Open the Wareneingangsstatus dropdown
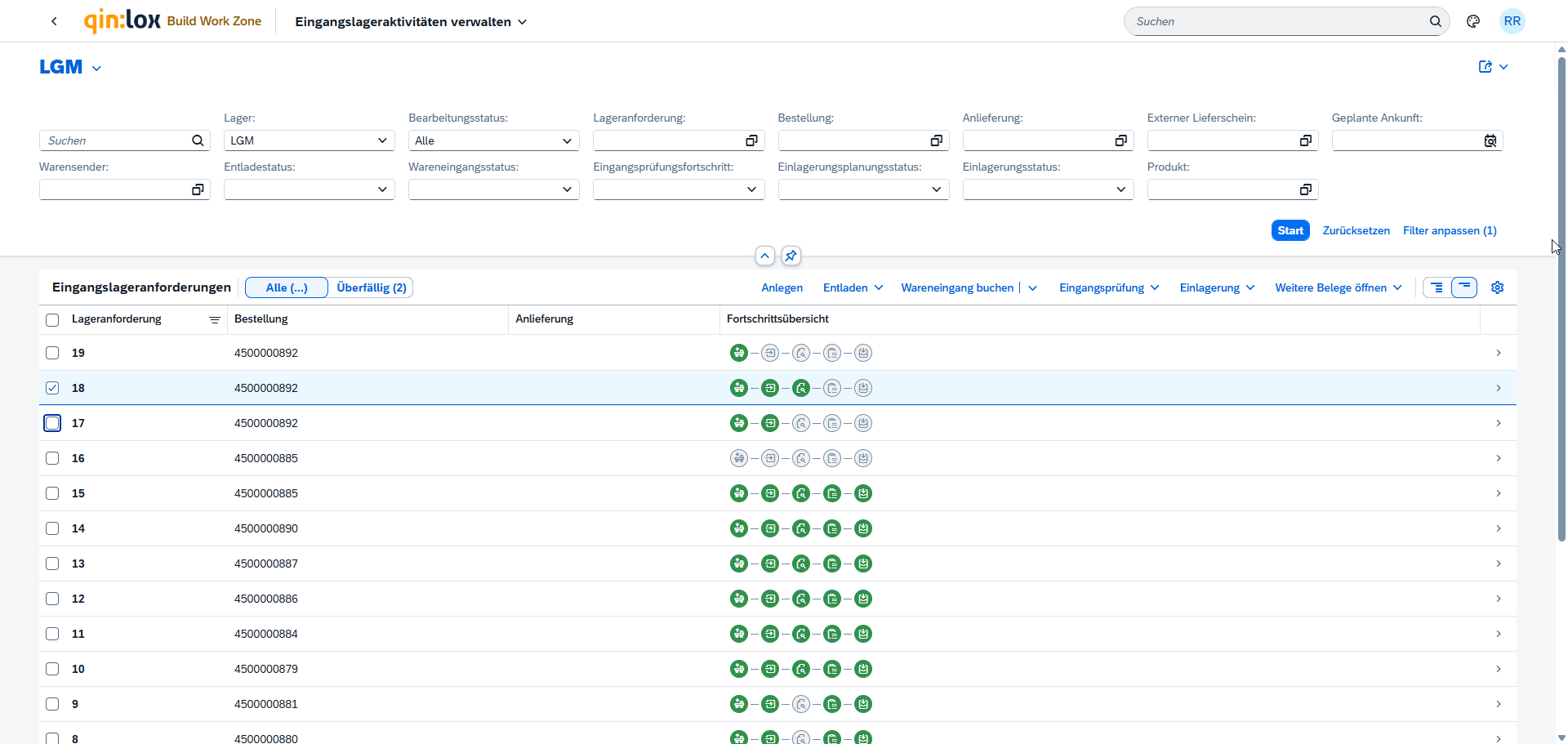This screenshot has height=744, width=1568. click(493, 189)
